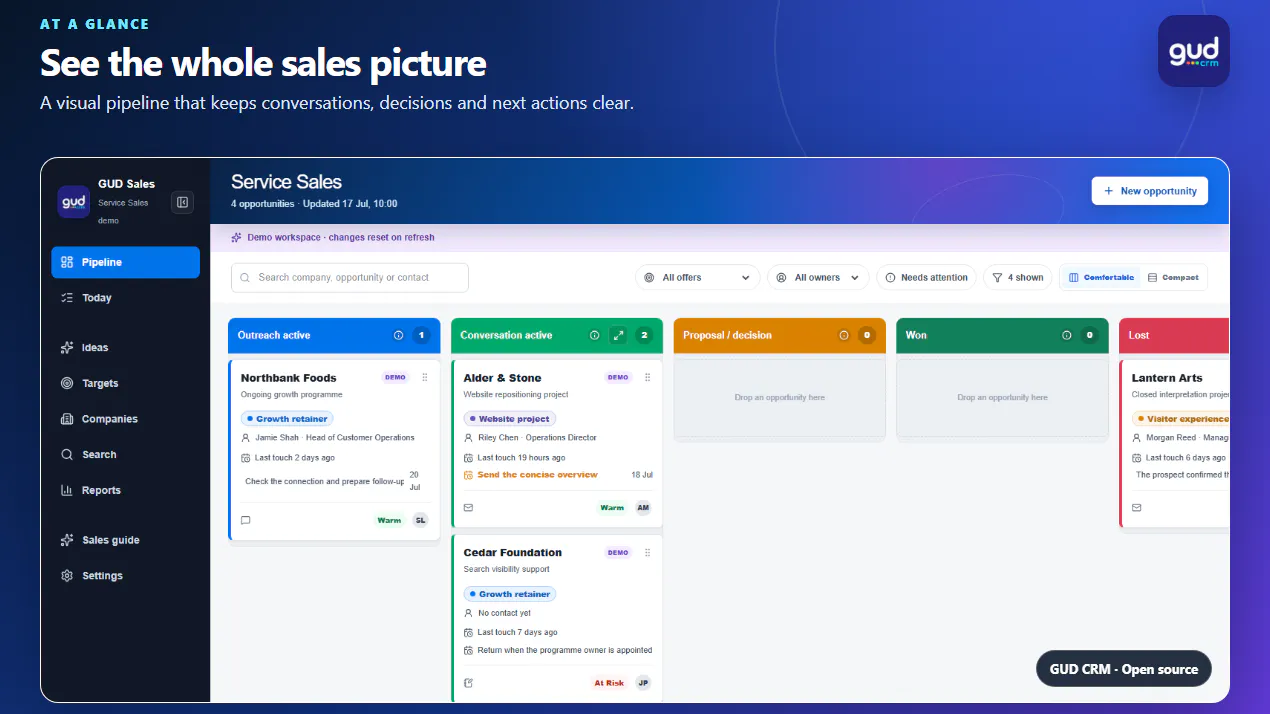Click the gud crm logo at top right
This screenshot has height=714, width=1270.
1194,51
